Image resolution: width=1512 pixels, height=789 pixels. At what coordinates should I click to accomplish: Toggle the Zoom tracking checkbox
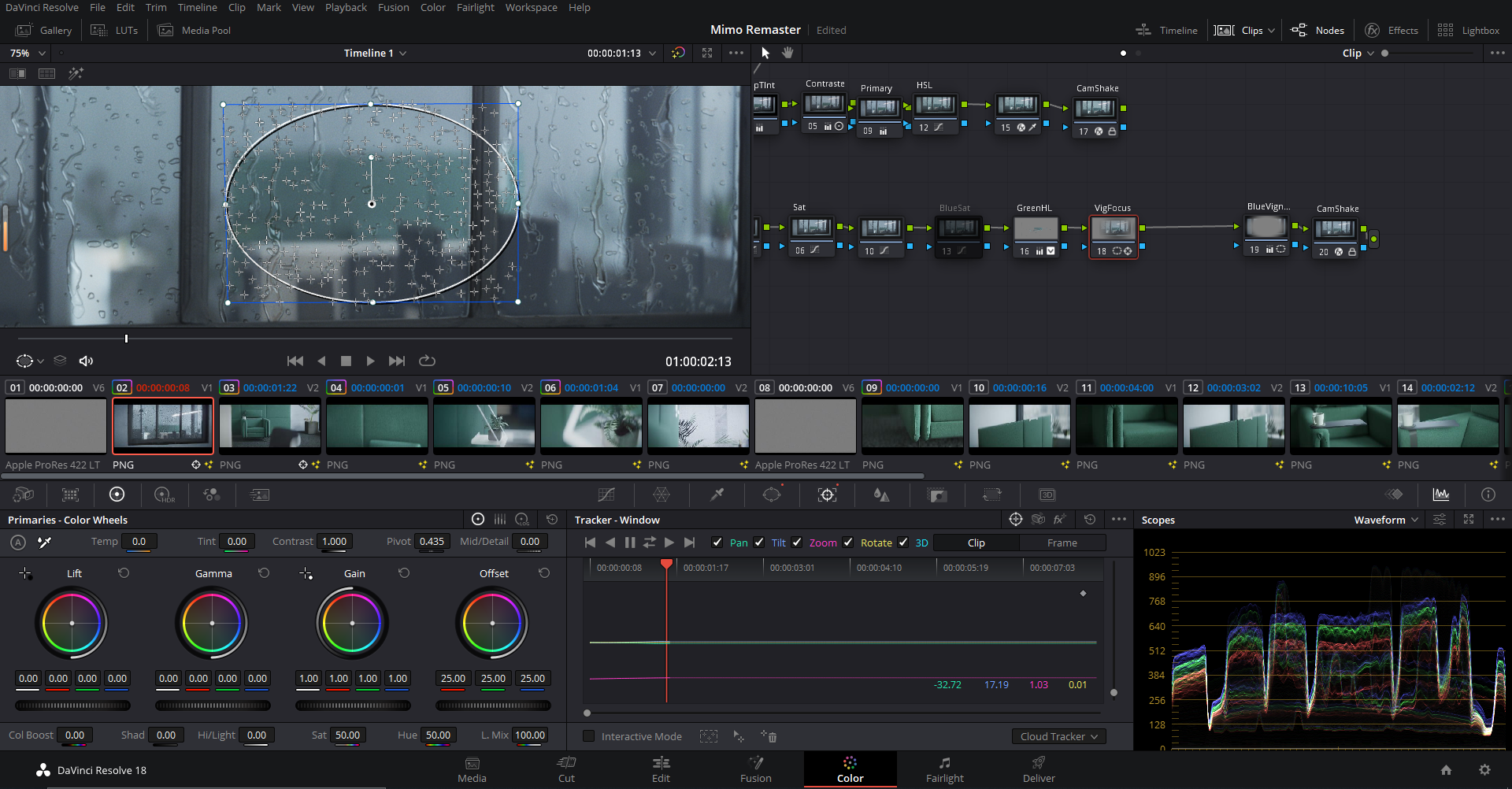[797, 543]
